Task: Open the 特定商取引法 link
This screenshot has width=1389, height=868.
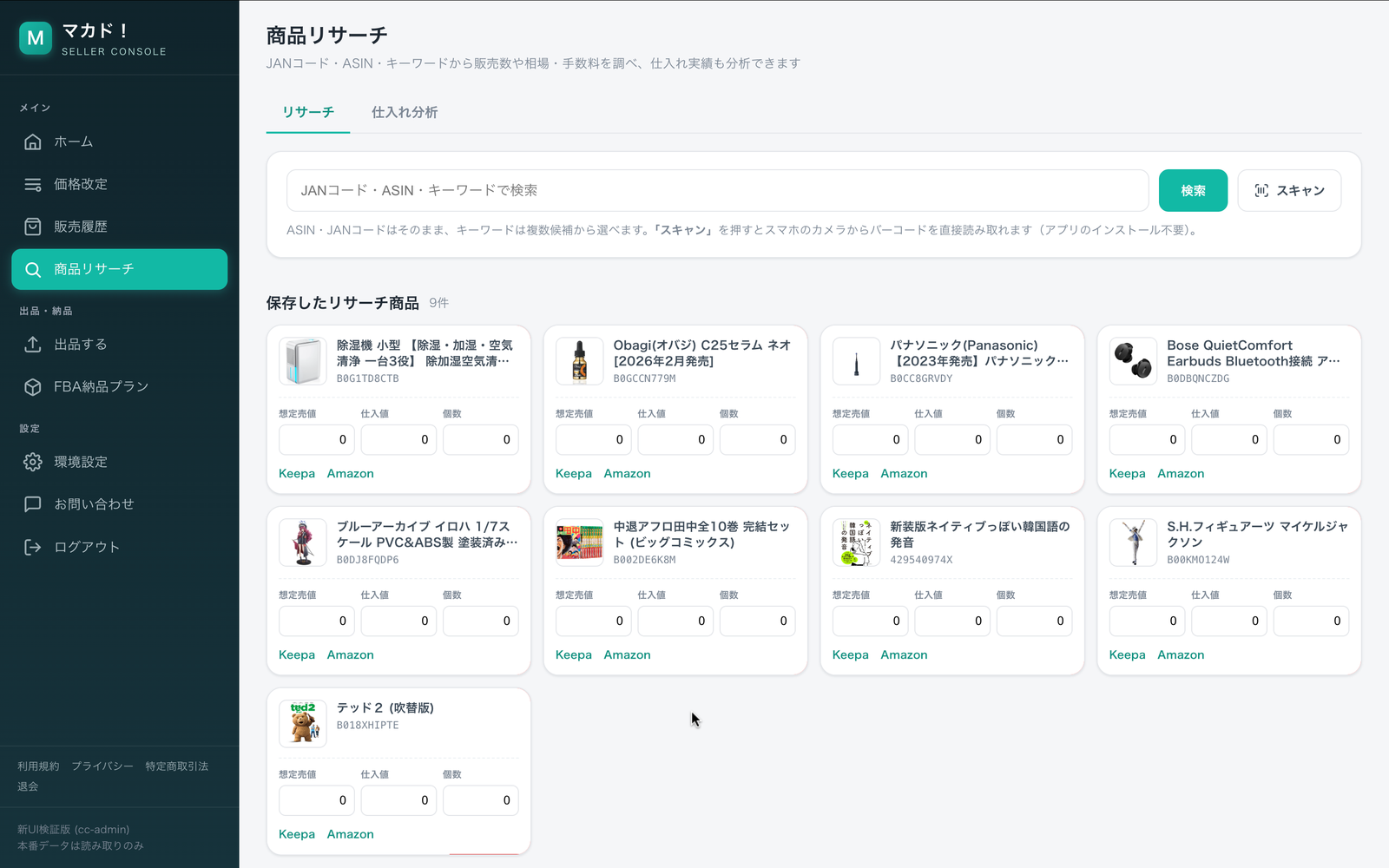Action: (177, 766)
